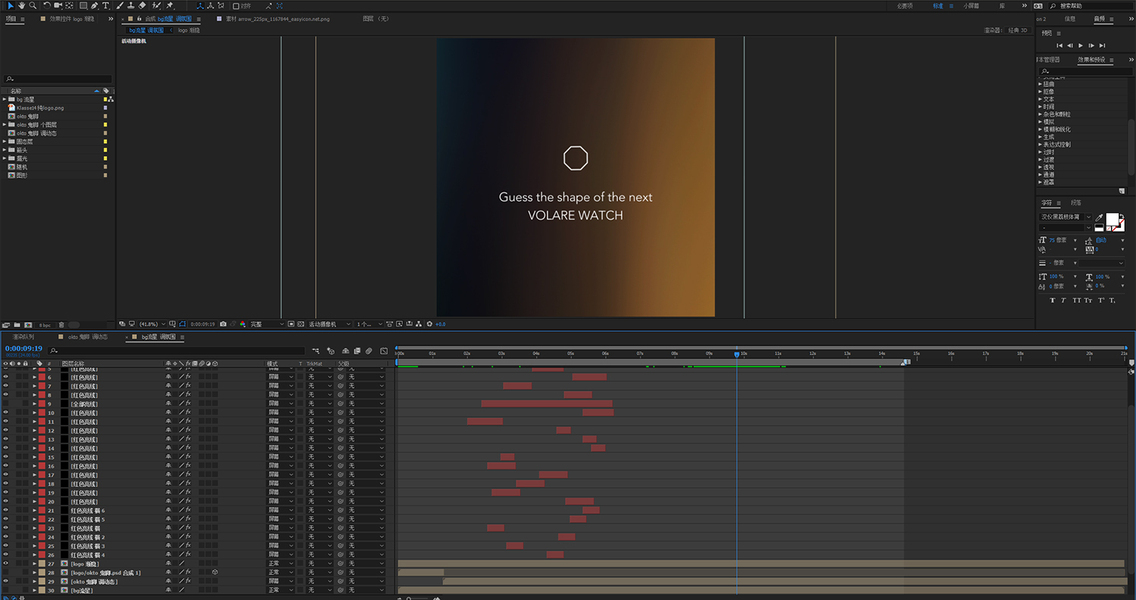1136x600 pixels.
Task: Create new folder in Project panel
Action: click(17, 325)
